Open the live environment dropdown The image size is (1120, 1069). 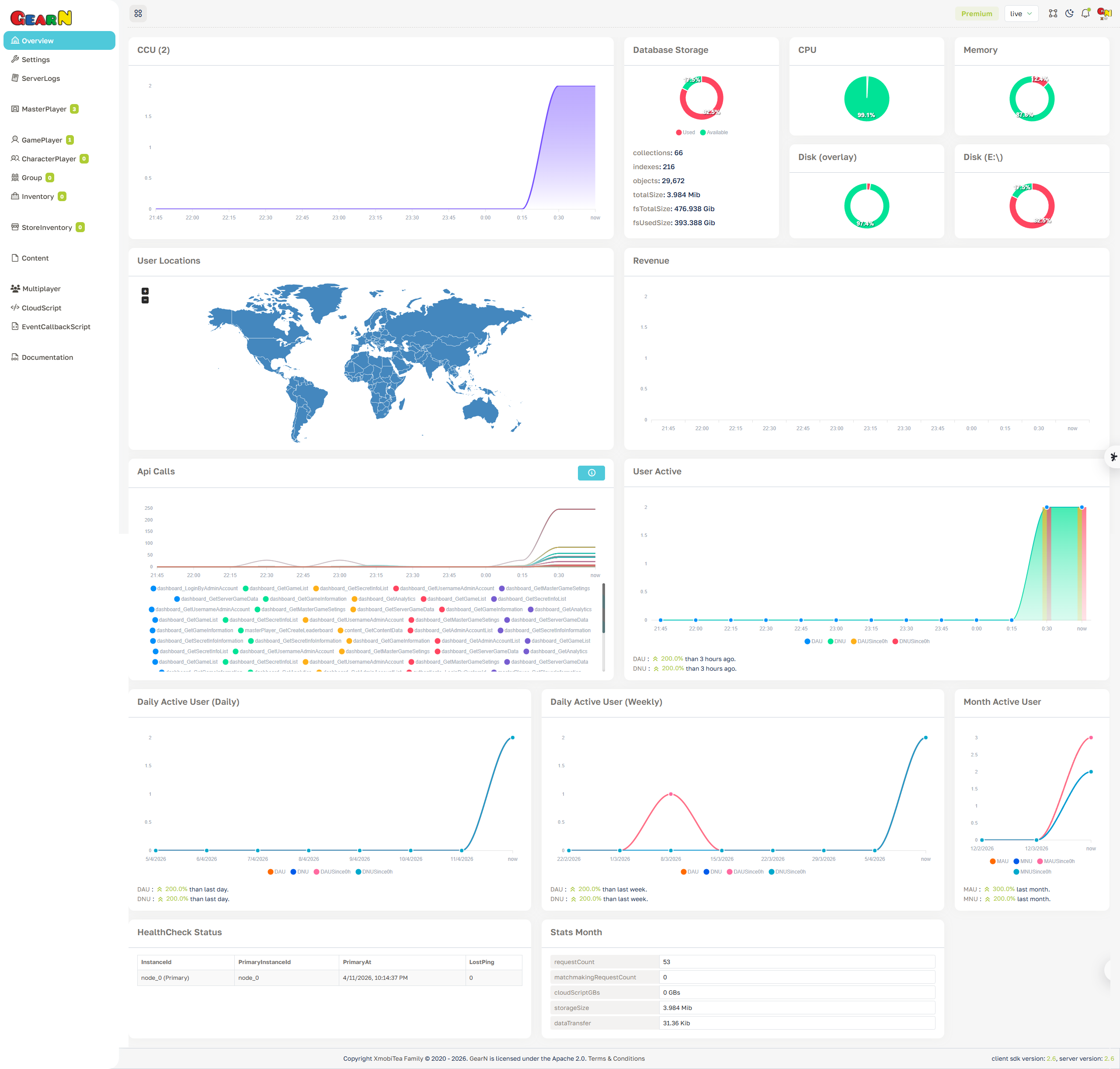(1022, 13)
